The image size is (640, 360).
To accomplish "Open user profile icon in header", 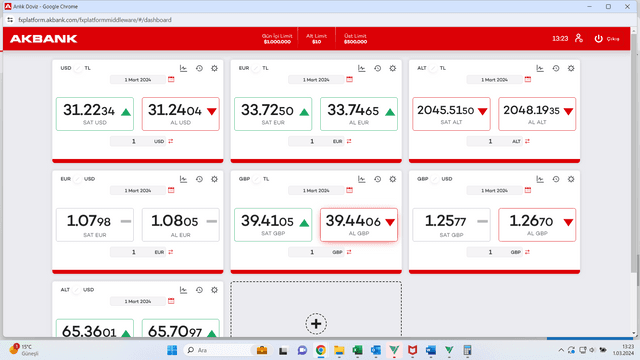I will (x=579, y=38).
